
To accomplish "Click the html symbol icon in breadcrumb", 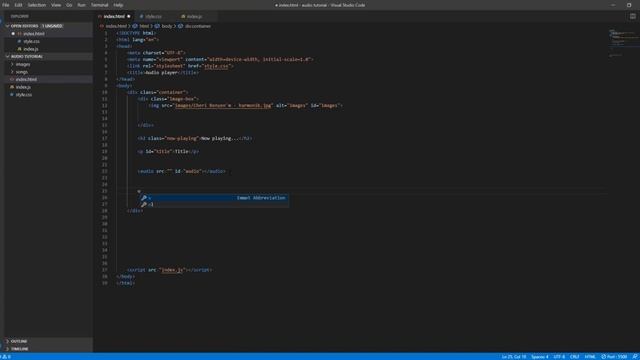I will 135,26.
